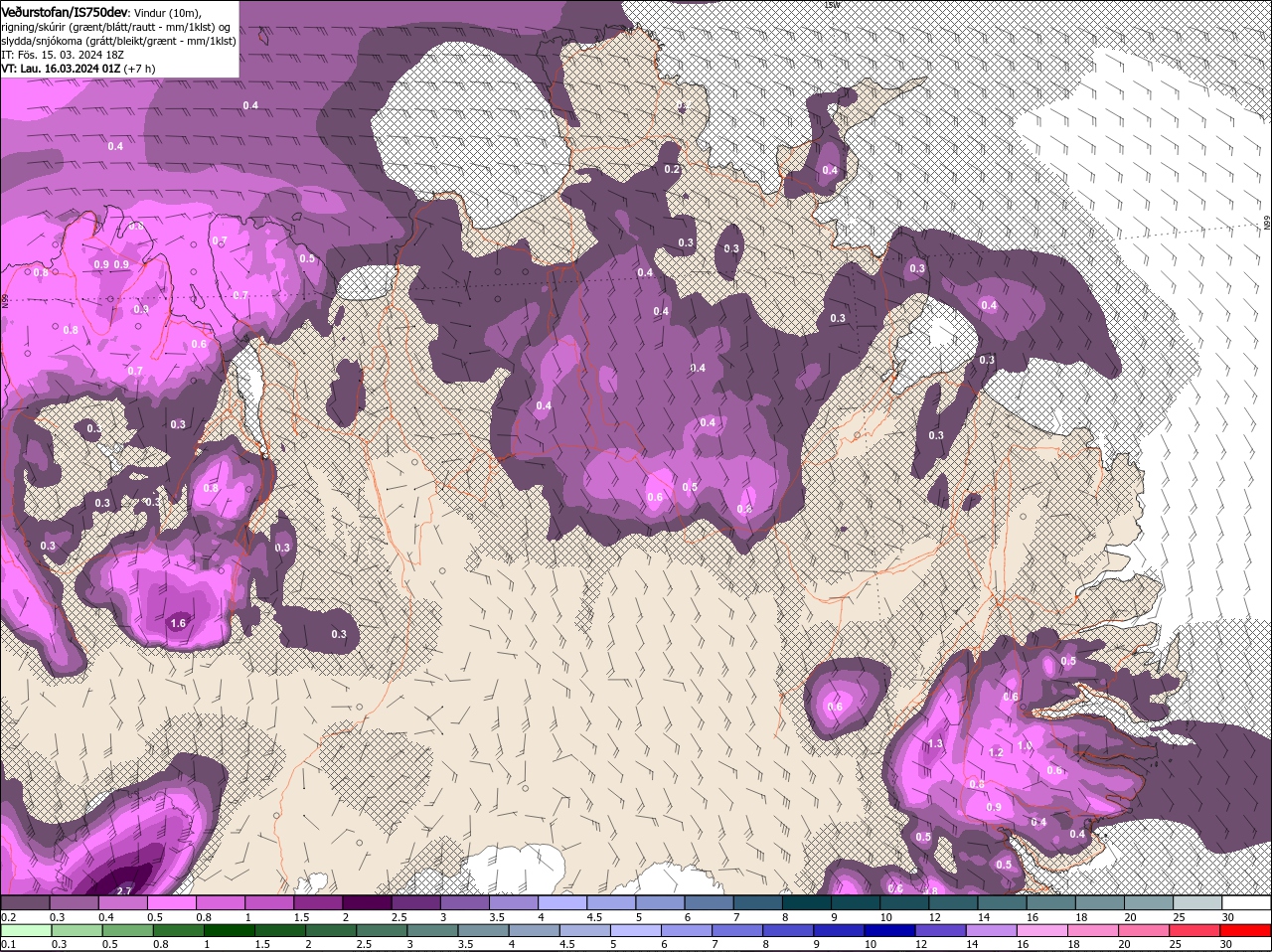This screenshot has width=1272, height=952.
Task: Pick bright red bottom-row swatch starting at 30
Action: click(x=1245, y=930)
